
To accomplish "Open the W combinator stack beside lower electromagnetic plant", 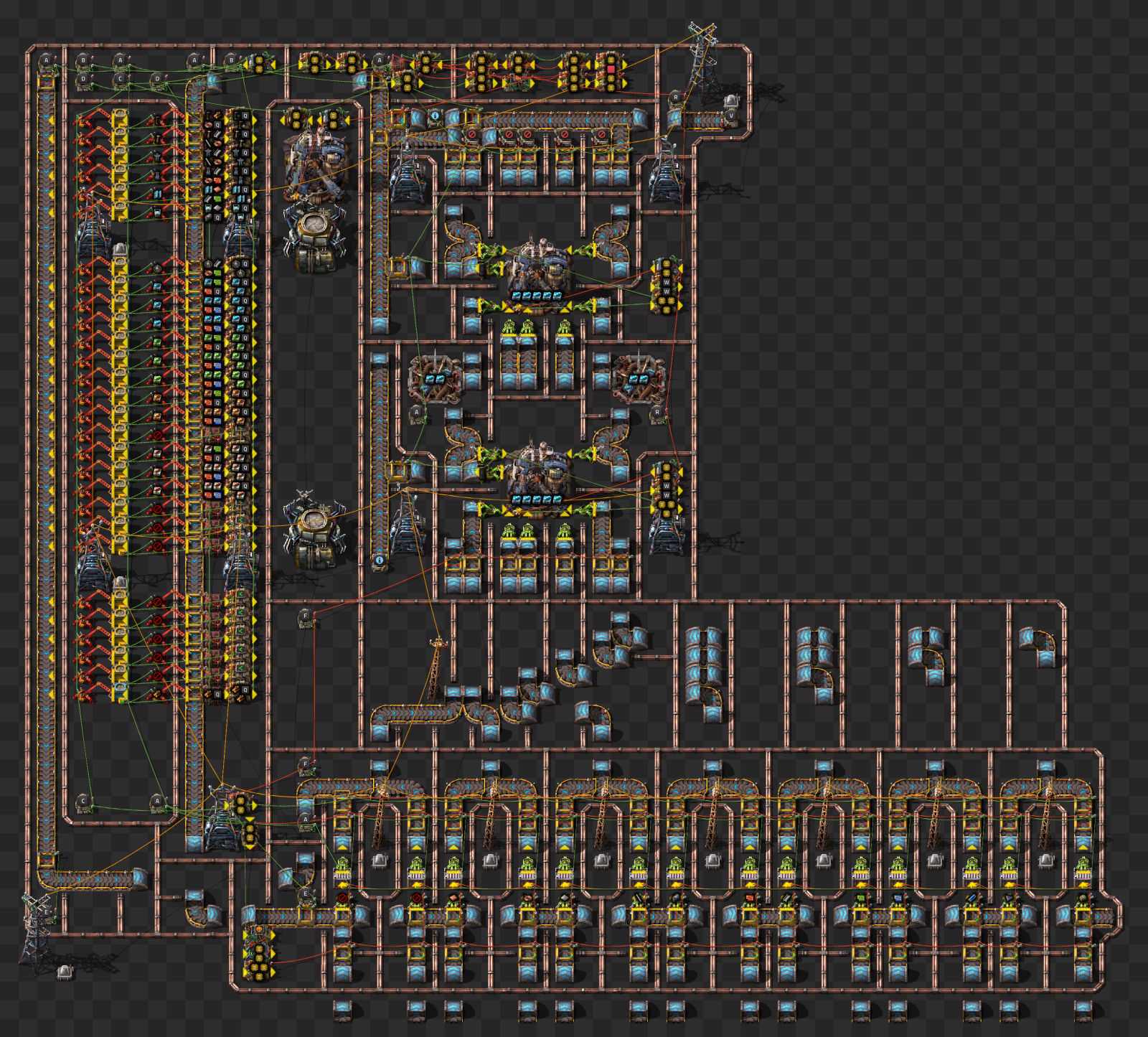I will tap(667, 489).
